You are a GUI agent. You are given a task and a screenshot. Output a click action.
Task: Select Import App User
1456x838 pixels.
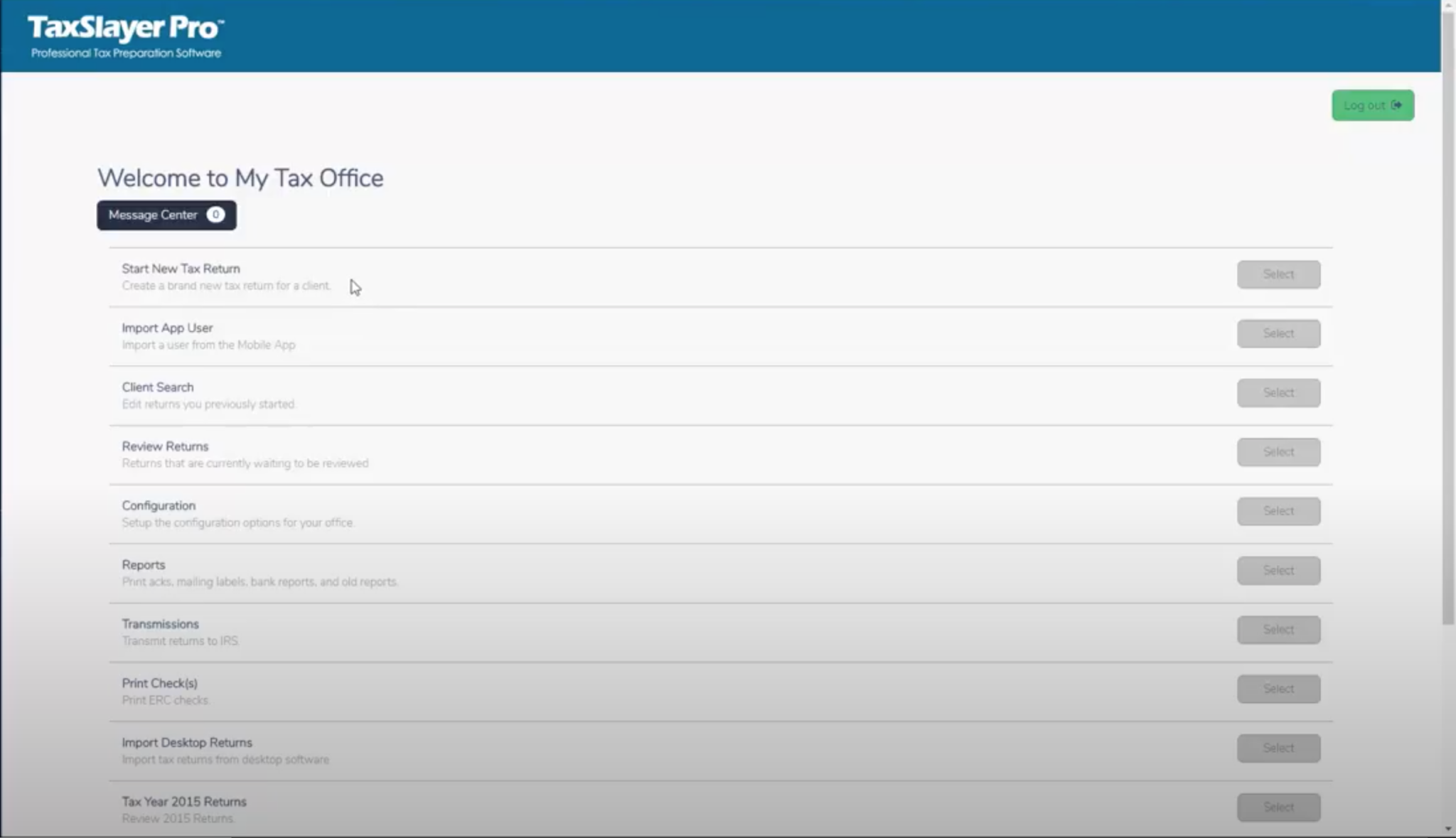click(1278, 333)
